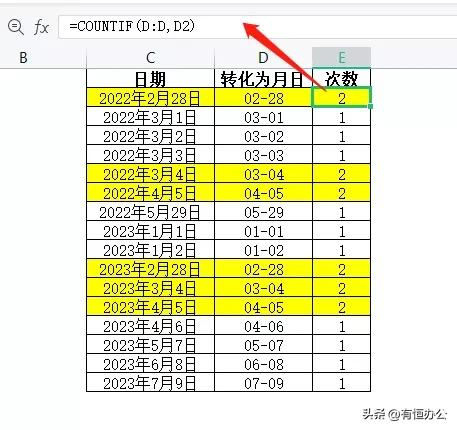457x430 pixels.
Task: Select the count cell in 2022年5月29日 row
Action: (x=341, y=211)
